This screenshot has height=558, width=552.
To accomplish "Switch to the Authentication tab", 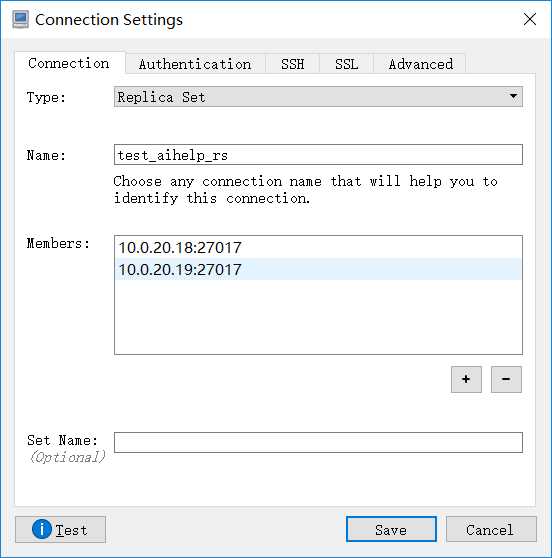I will click(x=195, y=64).
